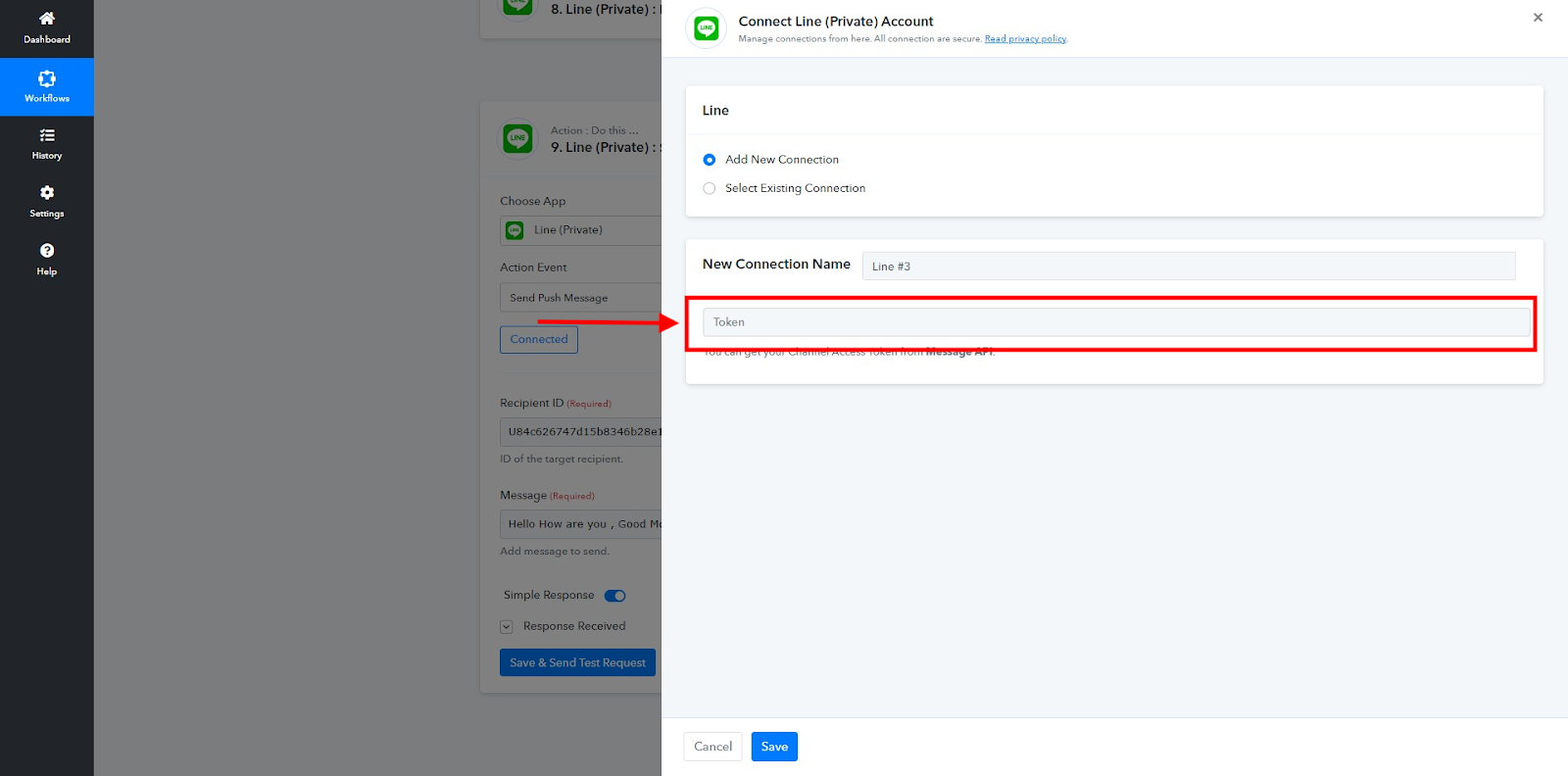The width and height of the screenshot is (1568, 776).
Task: Click the Line app icon of step 9
Action: pos(517,138)
